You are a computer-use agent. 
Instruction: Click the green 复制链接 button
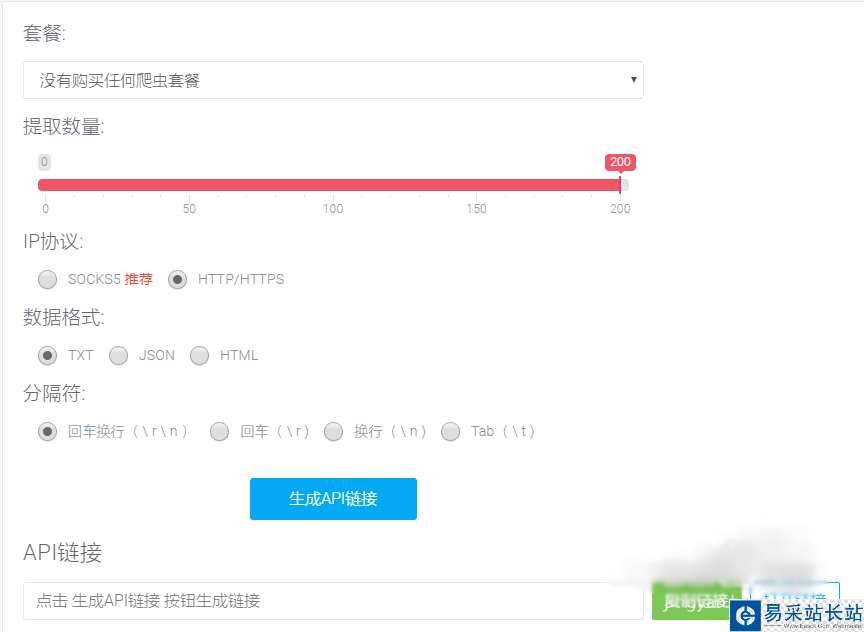click(x=697, y=601)
